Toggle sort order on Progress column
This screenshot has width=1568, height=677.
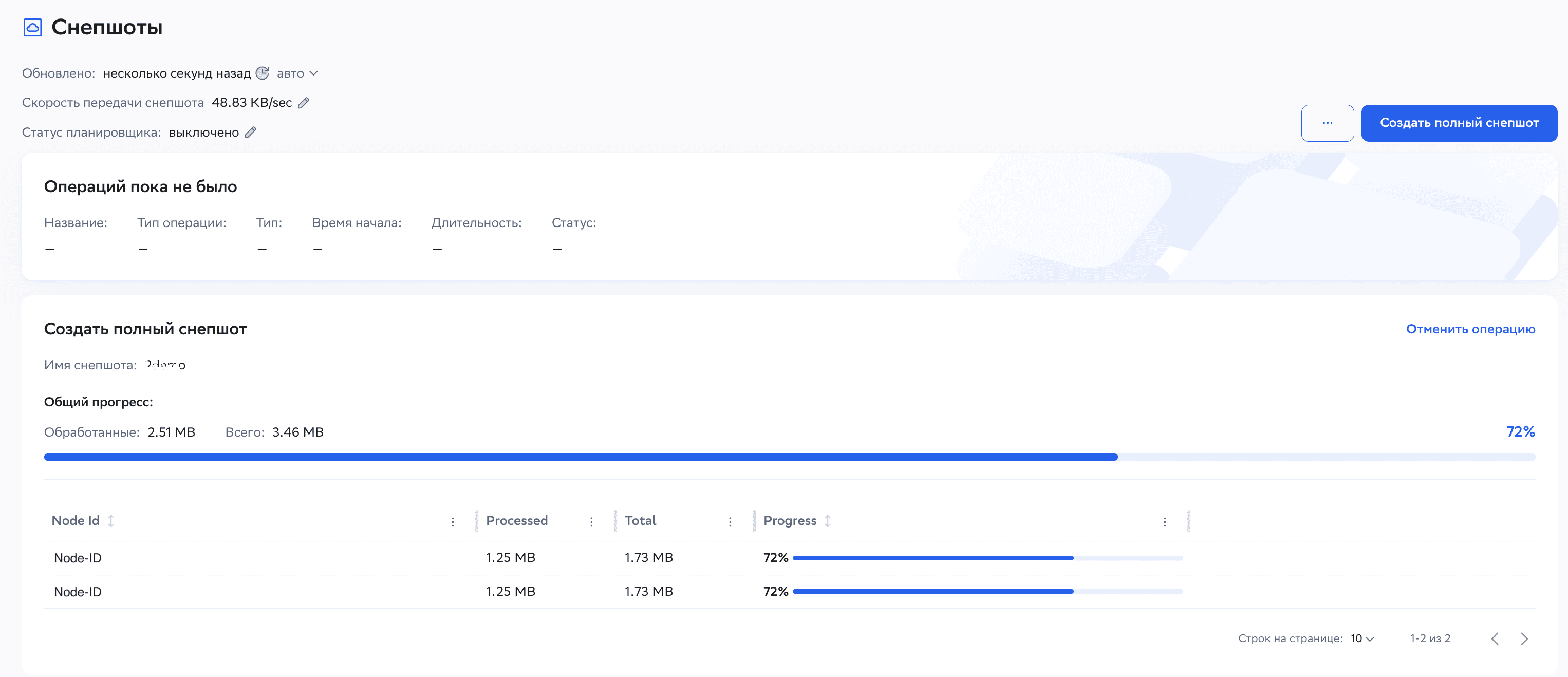[828, 521]
